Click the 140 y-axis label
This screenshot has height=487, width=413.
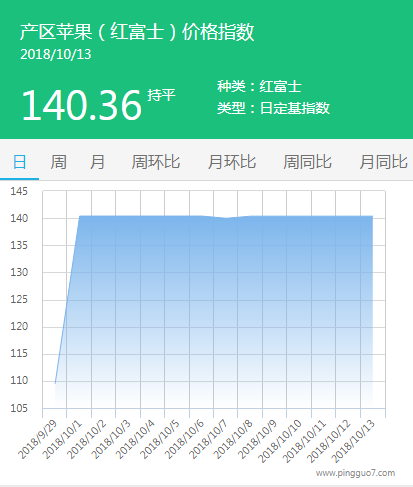pyautogui.click(x=19, y=218)
